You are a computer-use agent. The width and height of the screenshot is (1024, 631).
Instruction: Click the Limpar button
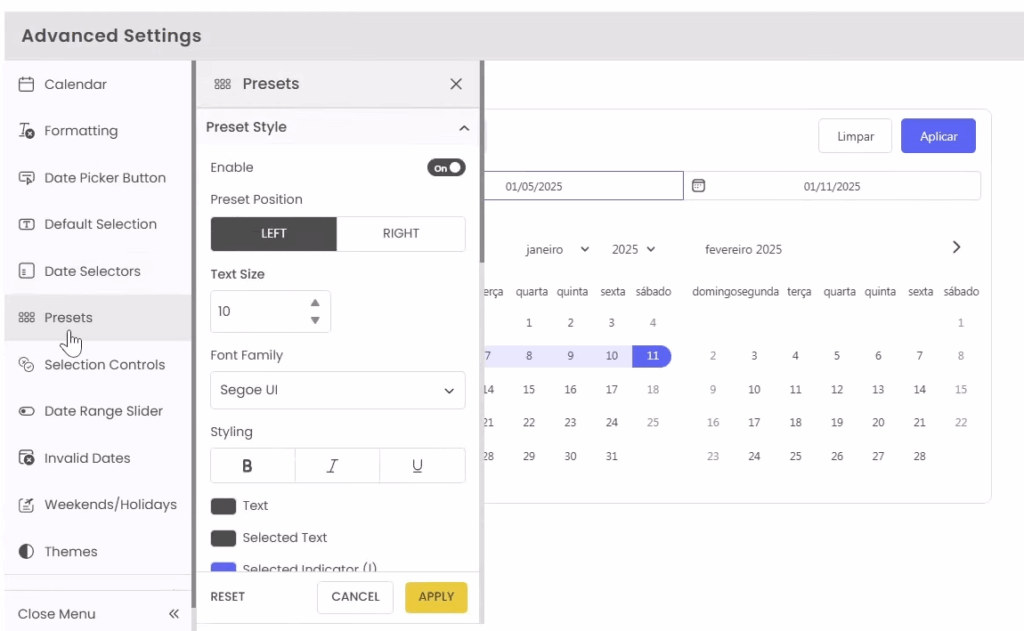click(x=855, y=137)
